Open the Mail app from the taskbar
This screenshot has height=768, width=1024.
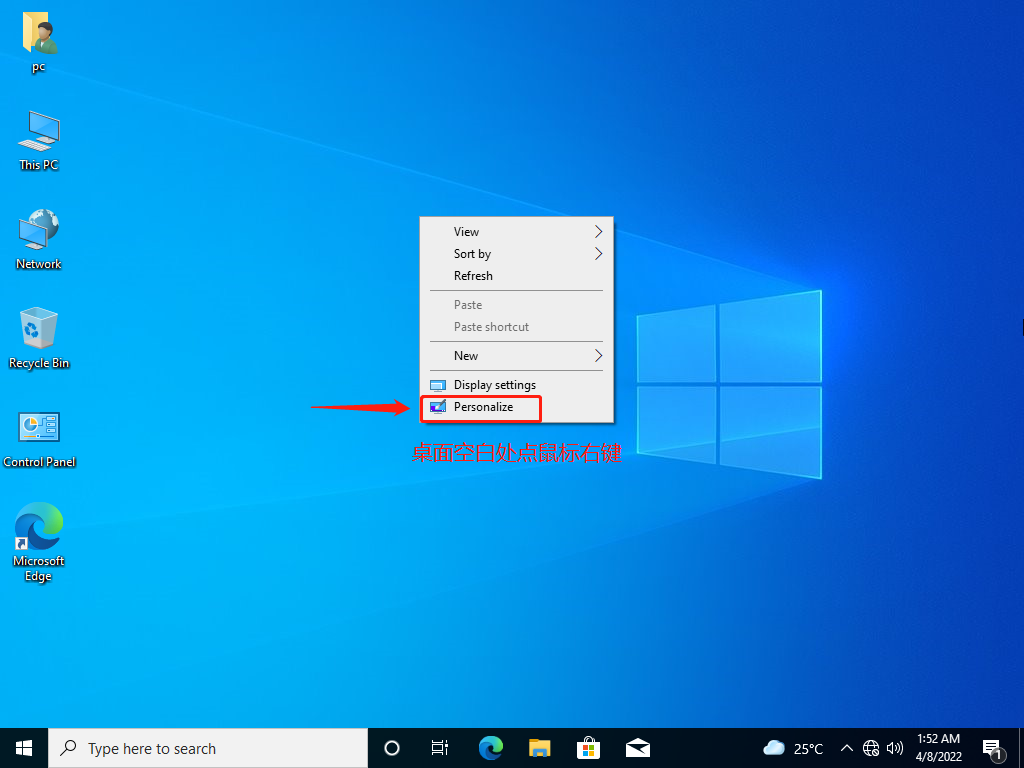click(x=637, y=747)
